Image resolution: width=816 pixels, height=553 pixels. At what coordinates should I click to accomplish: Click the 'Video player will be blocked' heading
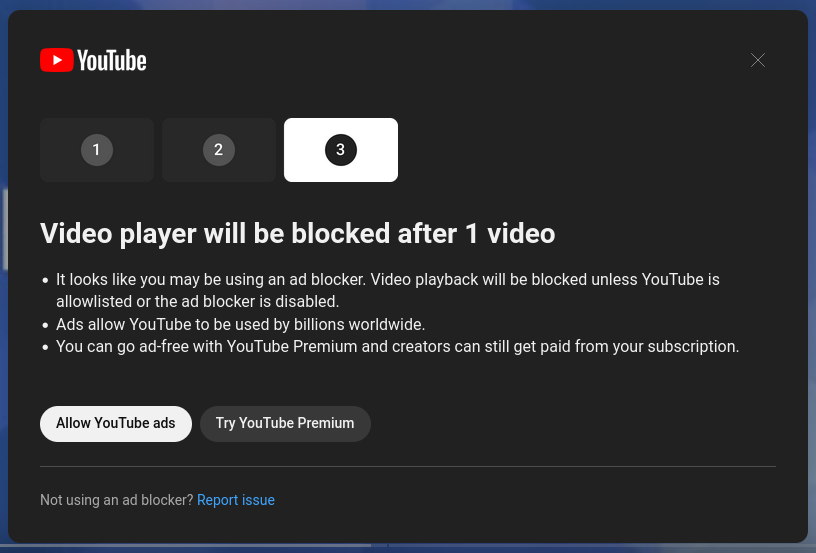297,234
